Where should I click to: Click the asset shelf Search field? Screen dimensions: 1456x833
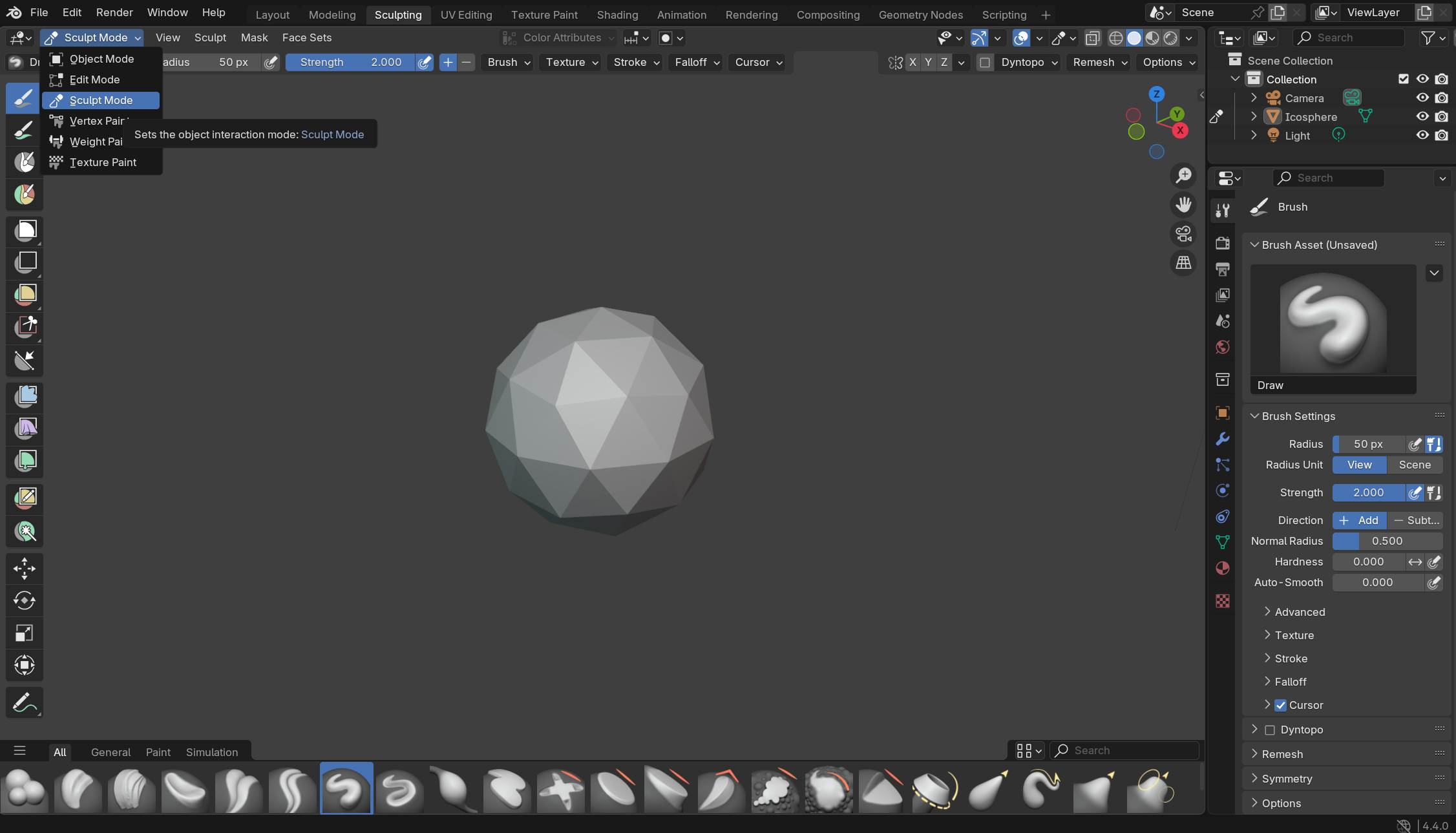(1124, 750)
